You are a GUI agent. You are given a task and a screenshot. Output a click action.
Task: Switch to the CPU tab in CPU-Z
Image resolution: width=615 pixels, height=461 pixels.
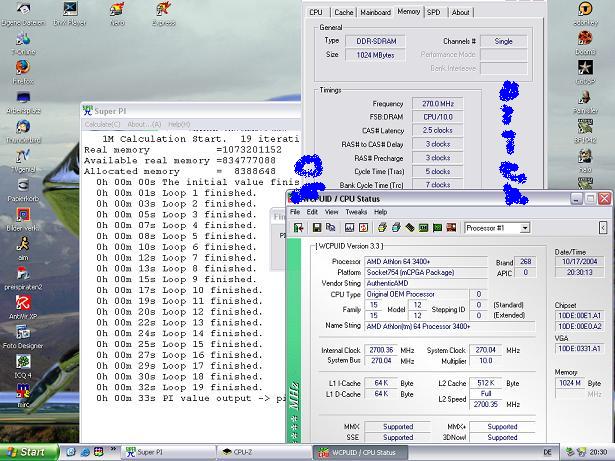[x=316, y=12]
